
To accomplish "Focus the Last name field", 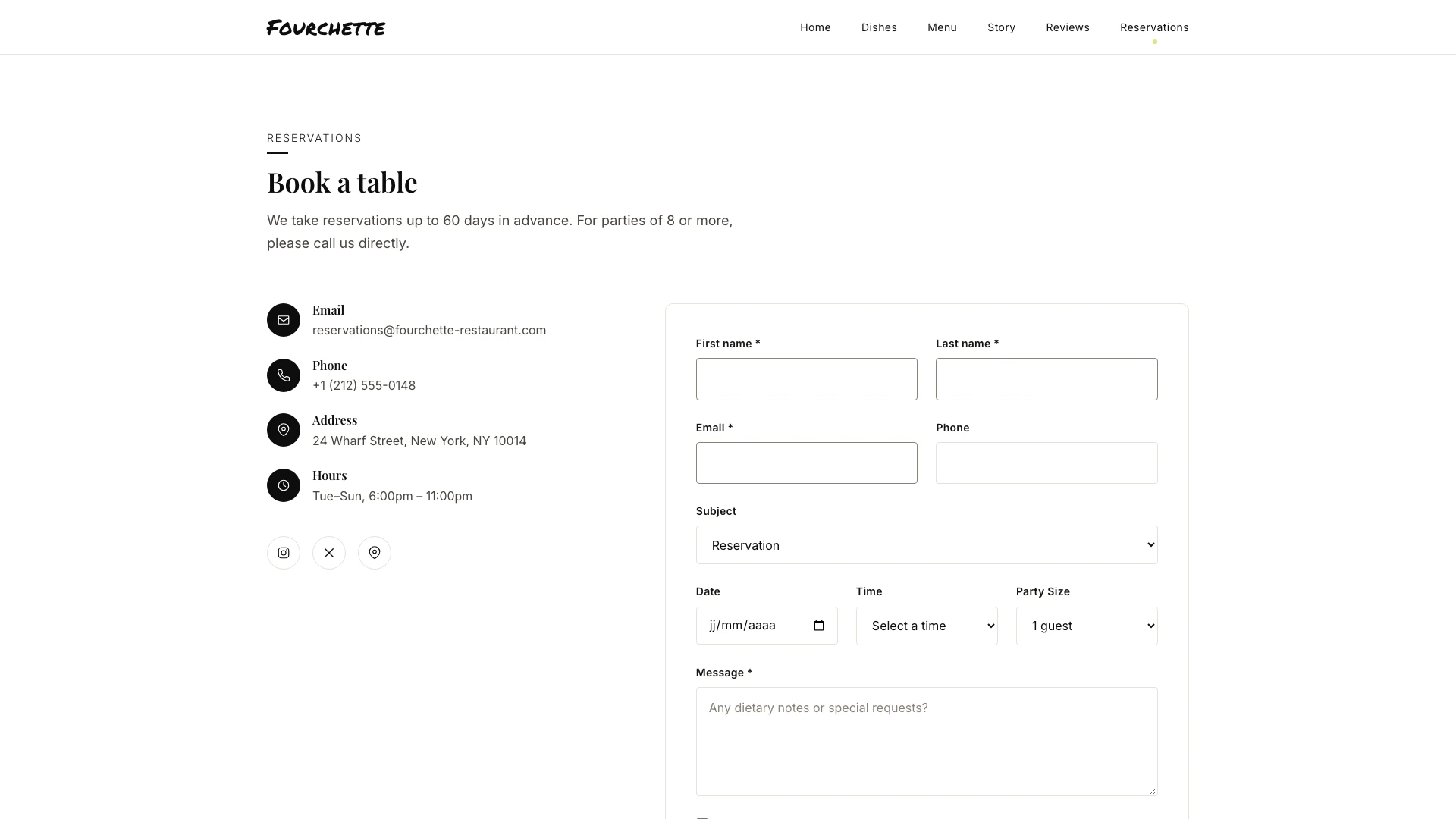I will click(1046, 379).
